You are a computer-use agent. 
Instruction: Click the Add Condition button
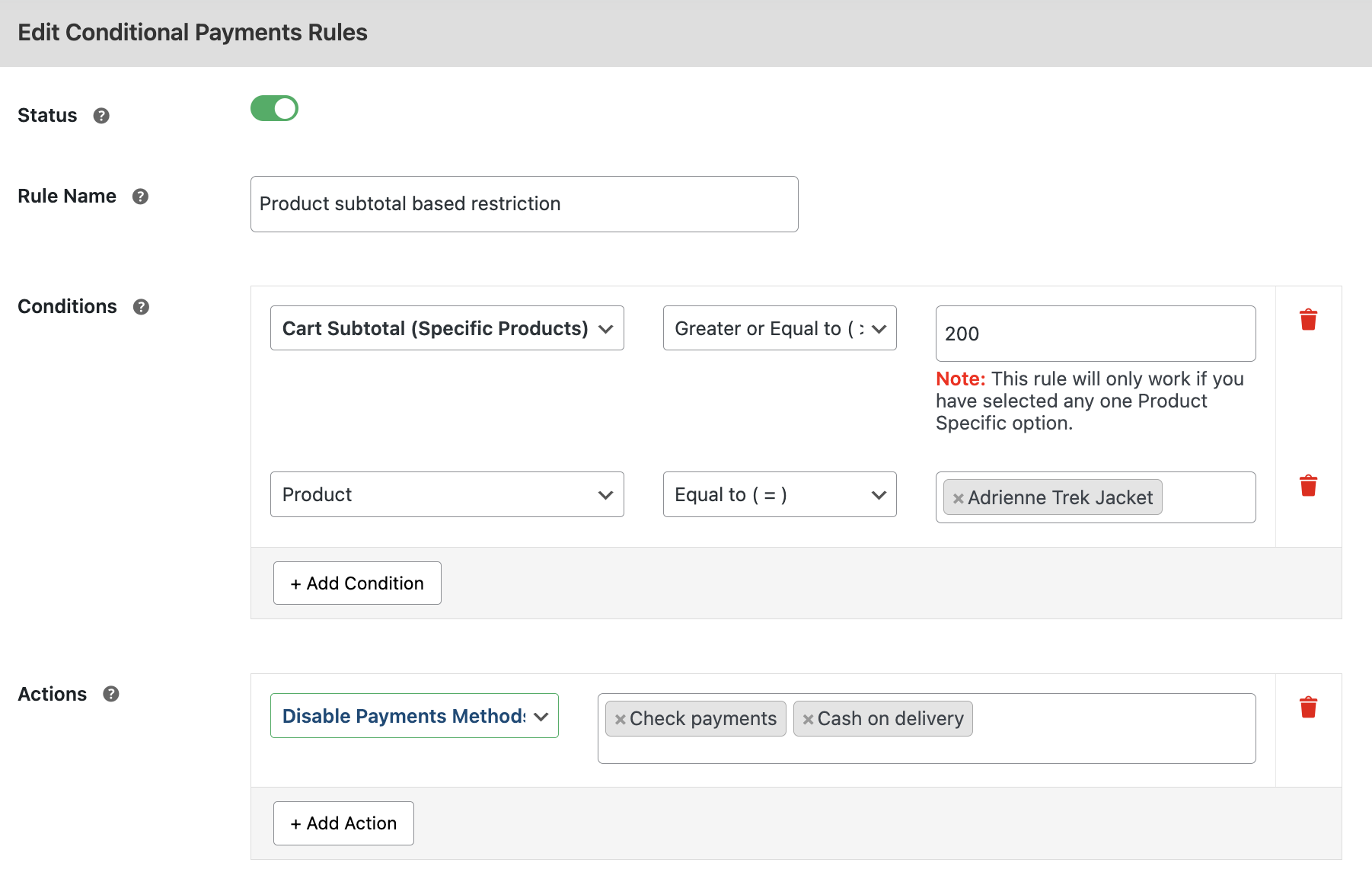[357, 583]
